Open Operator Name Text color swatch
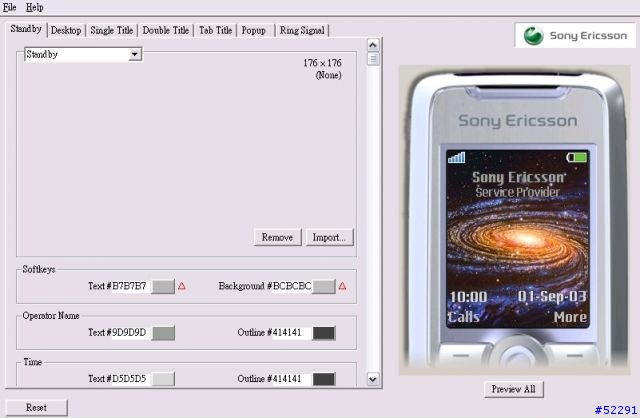This screenshot has width=640, height=418. click(x=163, y=333)
